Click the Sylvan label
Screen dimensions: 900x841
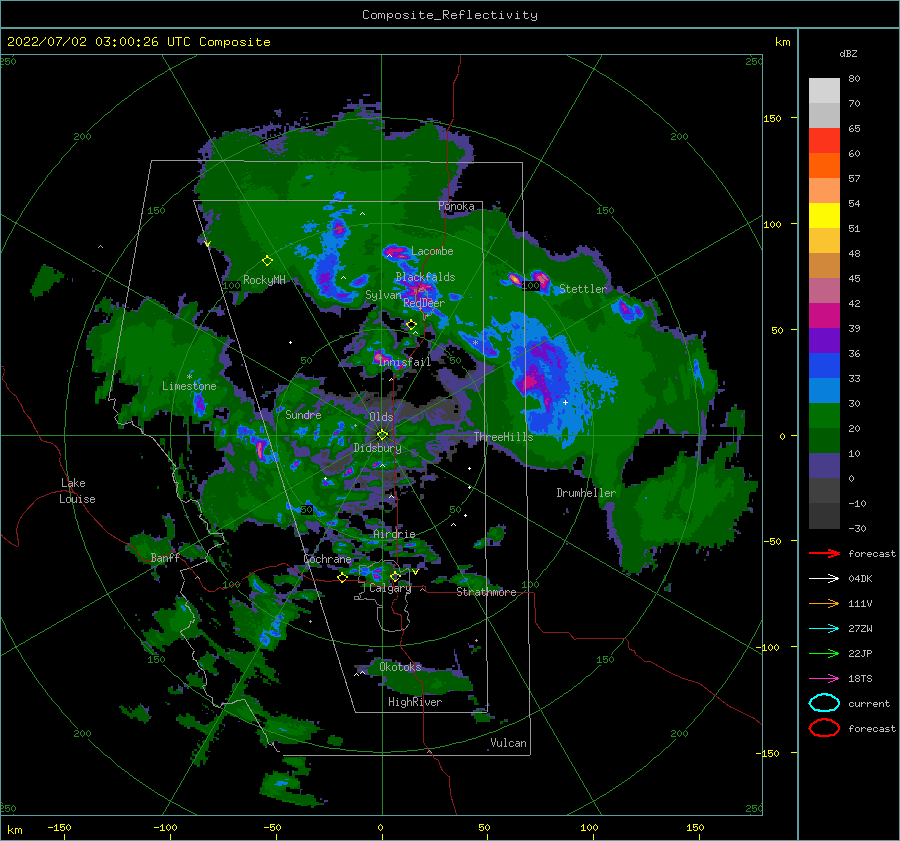(383, 295)
